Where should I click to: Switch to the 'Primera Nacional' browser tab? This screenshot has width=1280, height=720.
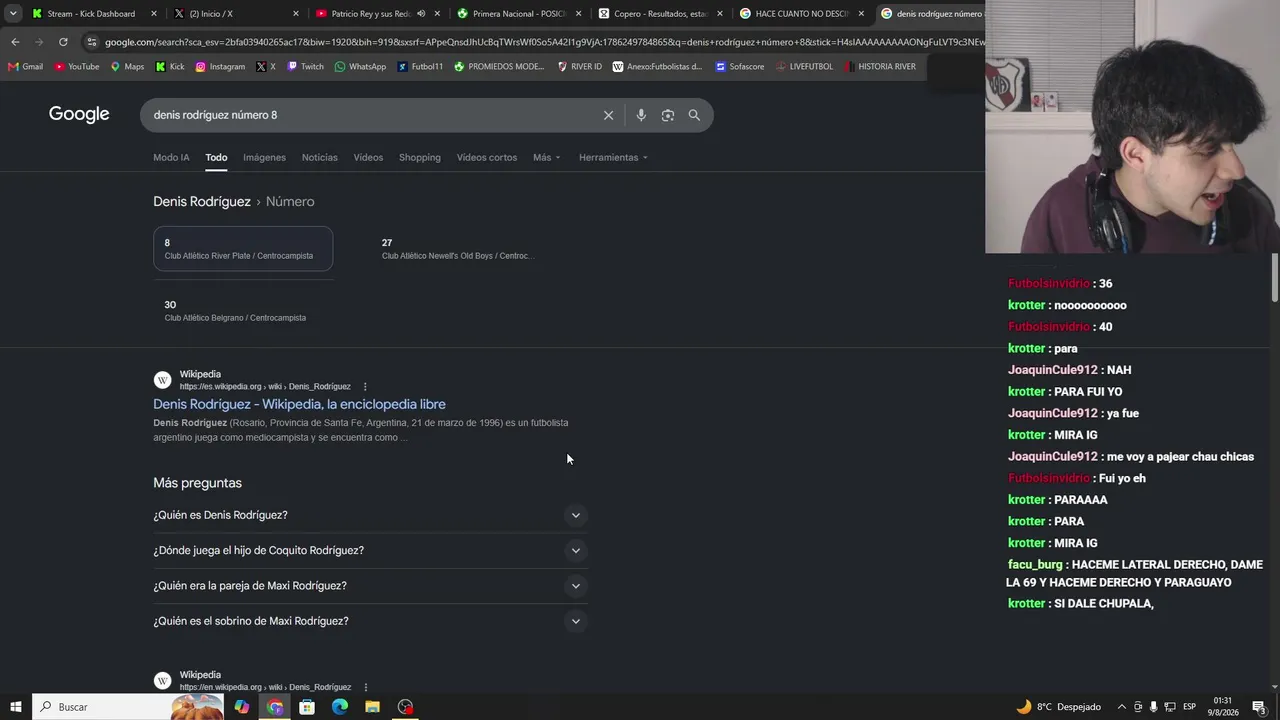click(x=519, y=14)
